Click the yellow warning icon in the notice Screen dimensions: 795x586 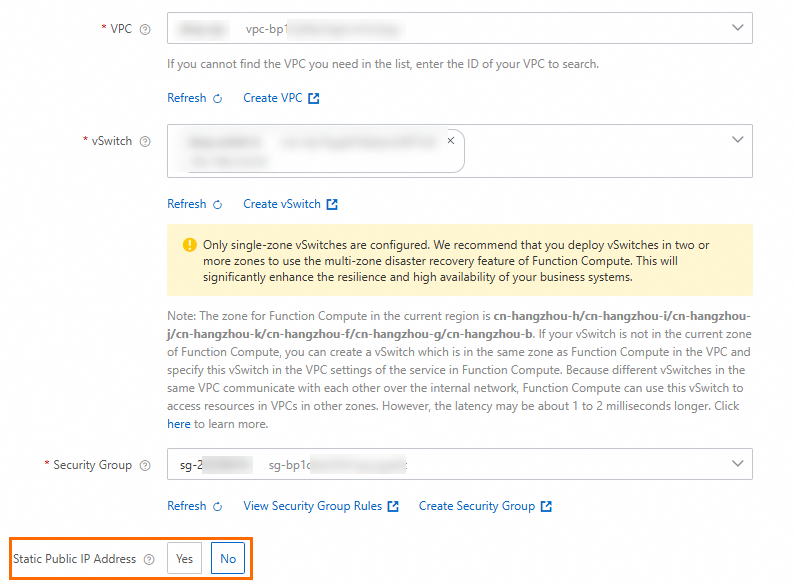(x=190, y=245)
